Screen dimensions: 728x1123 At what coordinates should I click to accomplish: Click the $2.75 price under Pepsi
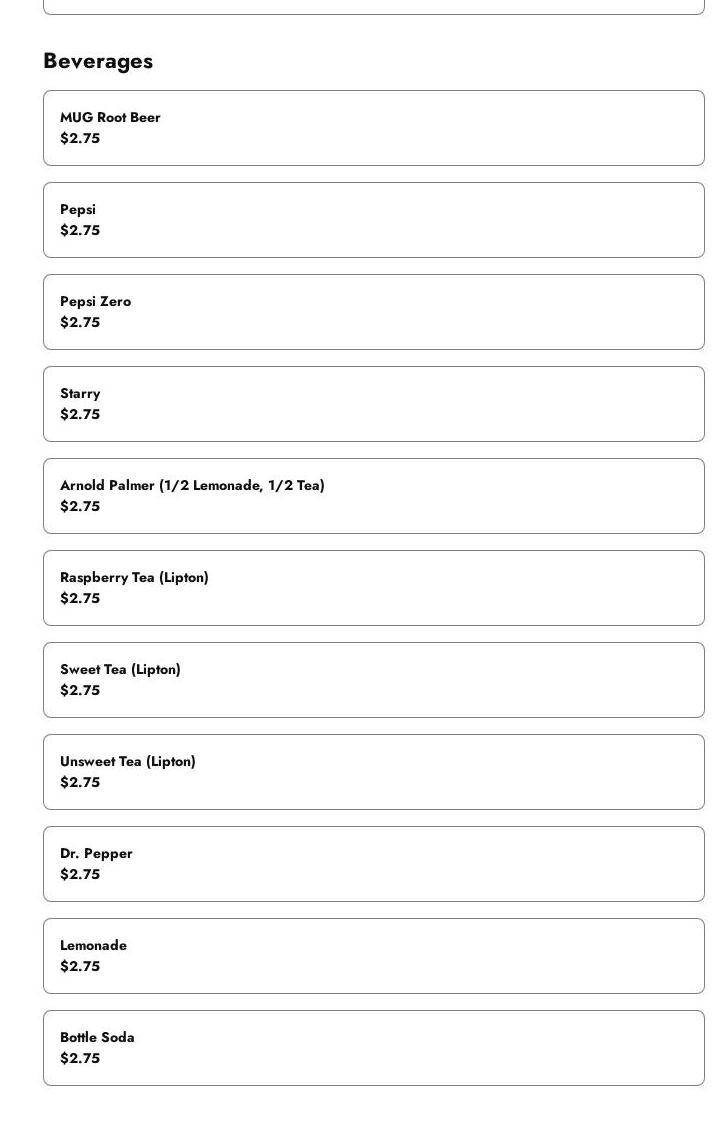click(80, 230)
